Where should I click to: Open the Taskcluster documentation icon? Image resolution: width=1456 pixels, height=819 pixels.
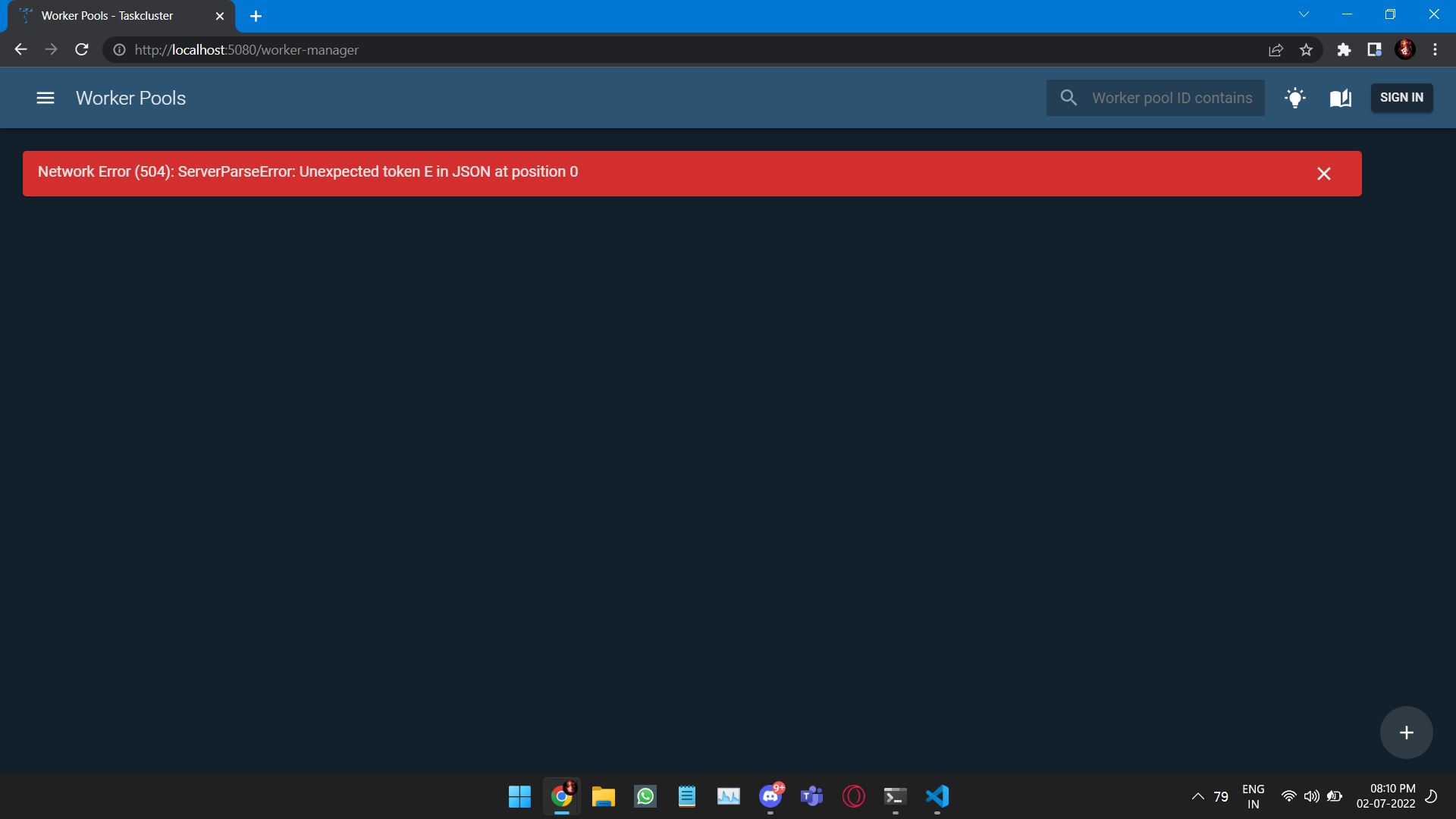pyautogui.click(x=1340, y=98)
